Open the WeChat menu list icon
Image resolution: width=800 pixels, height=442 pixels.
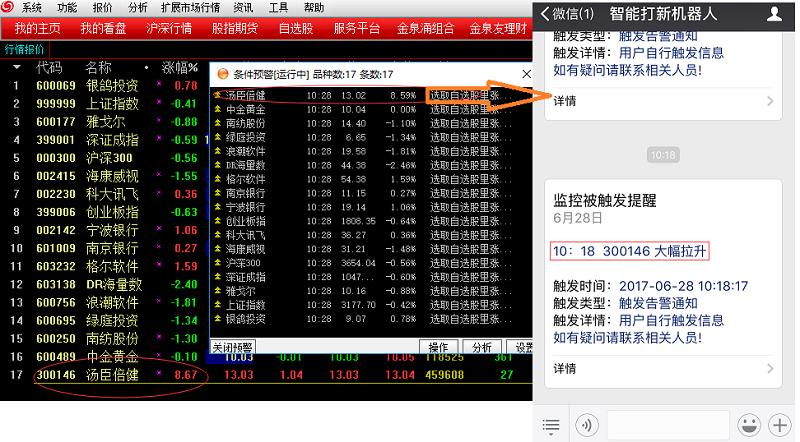[551, 426]
